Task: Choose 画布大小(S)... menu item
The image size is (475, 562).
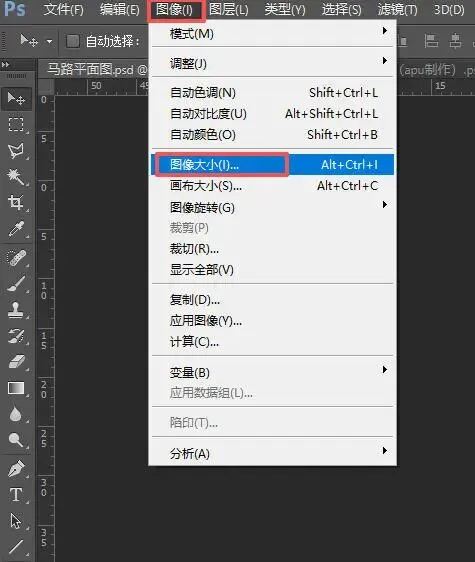Action: tap(272, 186)
